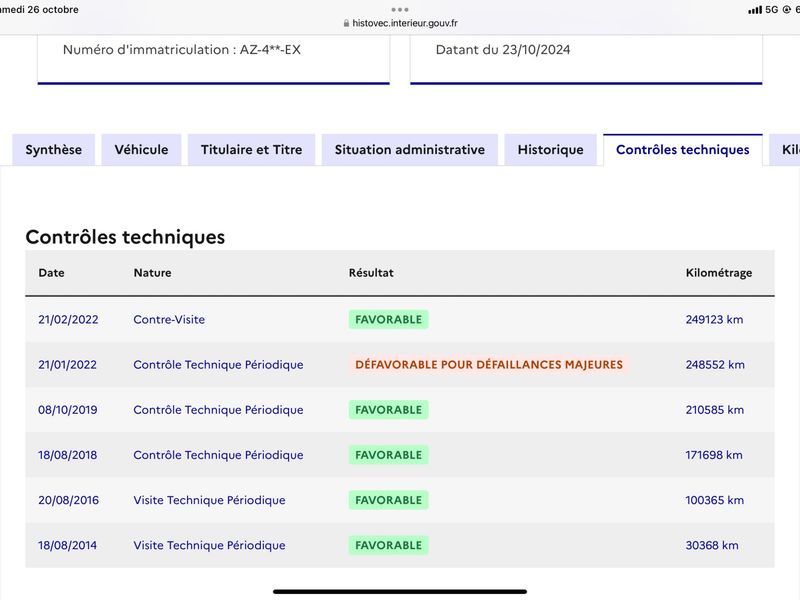Click FAVORABLE badge for 18/08/2018
Image resolution: width=800 pixels, height=600 pixels.
pyautogui.click(x=389, y=455)
